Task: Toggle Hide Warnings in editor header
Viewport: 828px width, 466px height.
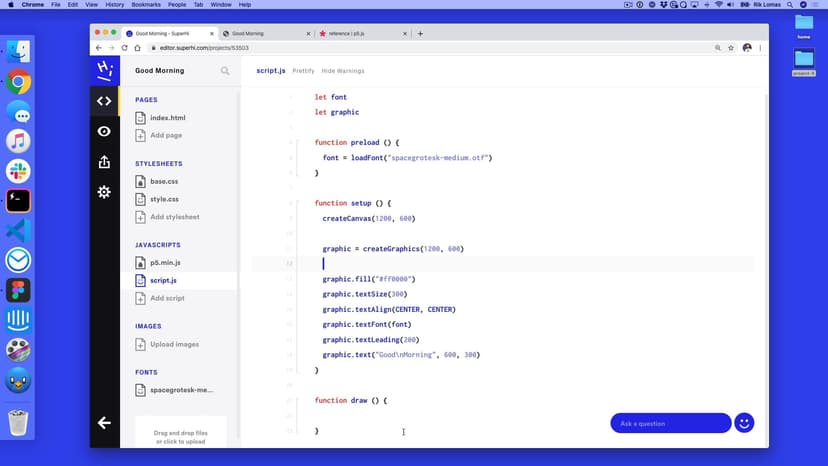Action: click(343, 71)
